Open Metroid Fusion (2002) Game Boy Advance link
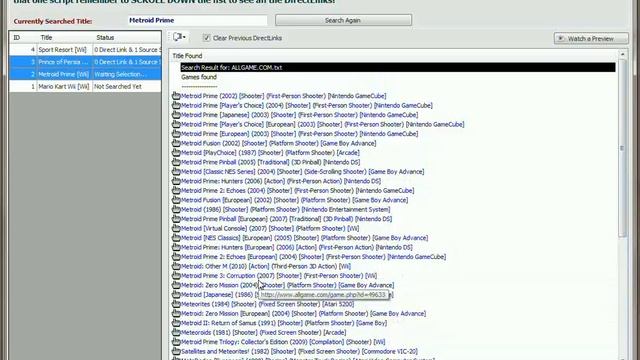 (278, 143)
